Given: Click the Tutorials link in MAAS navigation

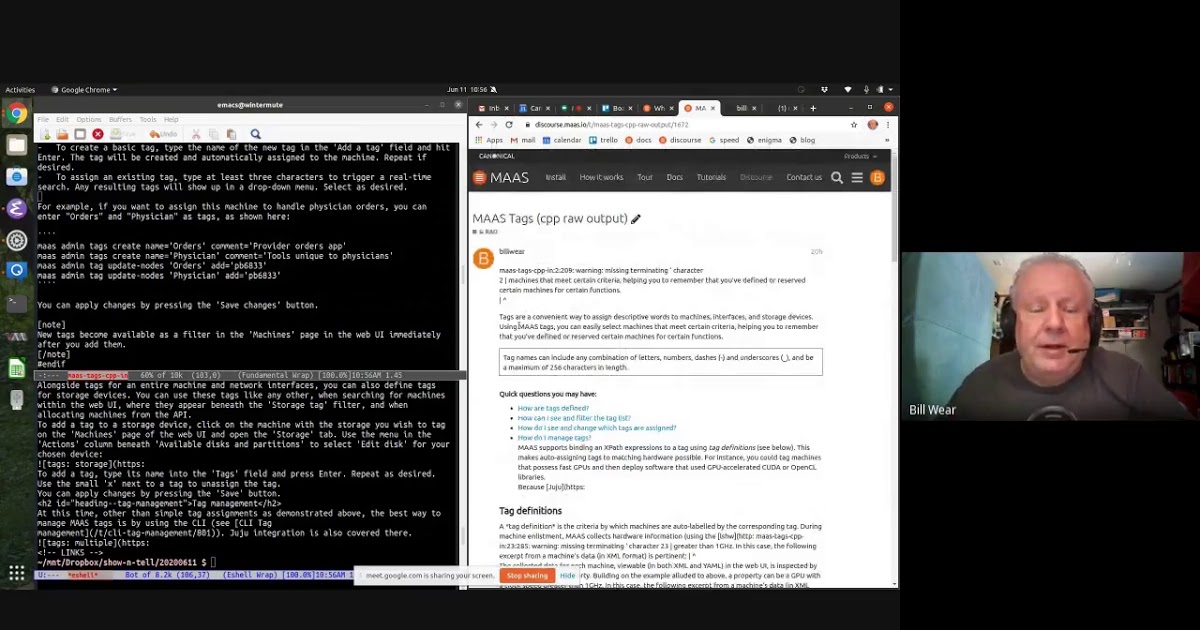Looking at the screenshot, I should point(711,178).
